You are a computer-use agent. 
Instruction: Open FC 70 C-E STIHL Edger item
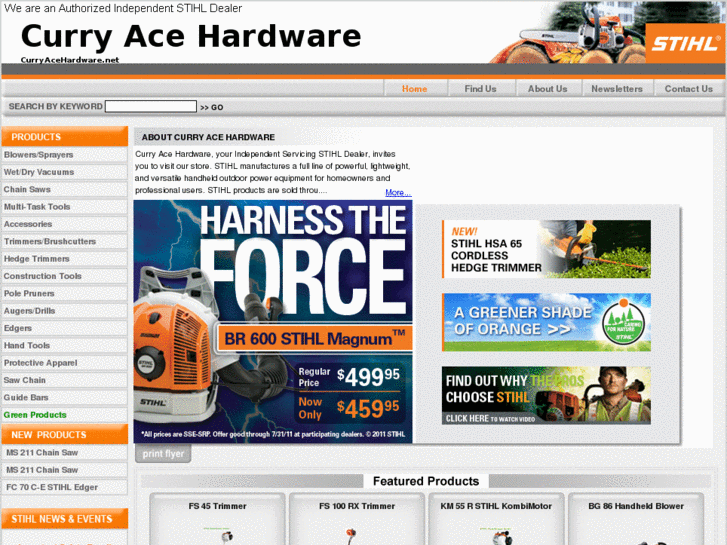[64, 487]
